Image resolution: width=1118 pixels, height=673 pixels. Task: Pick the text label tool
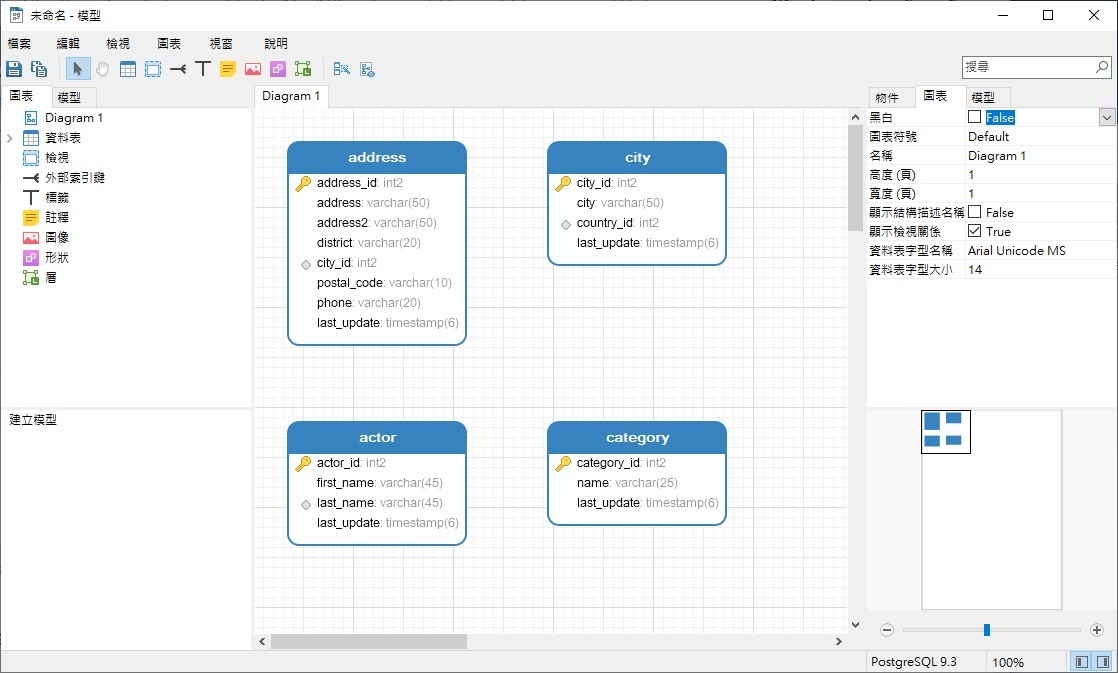pos(203,69)
